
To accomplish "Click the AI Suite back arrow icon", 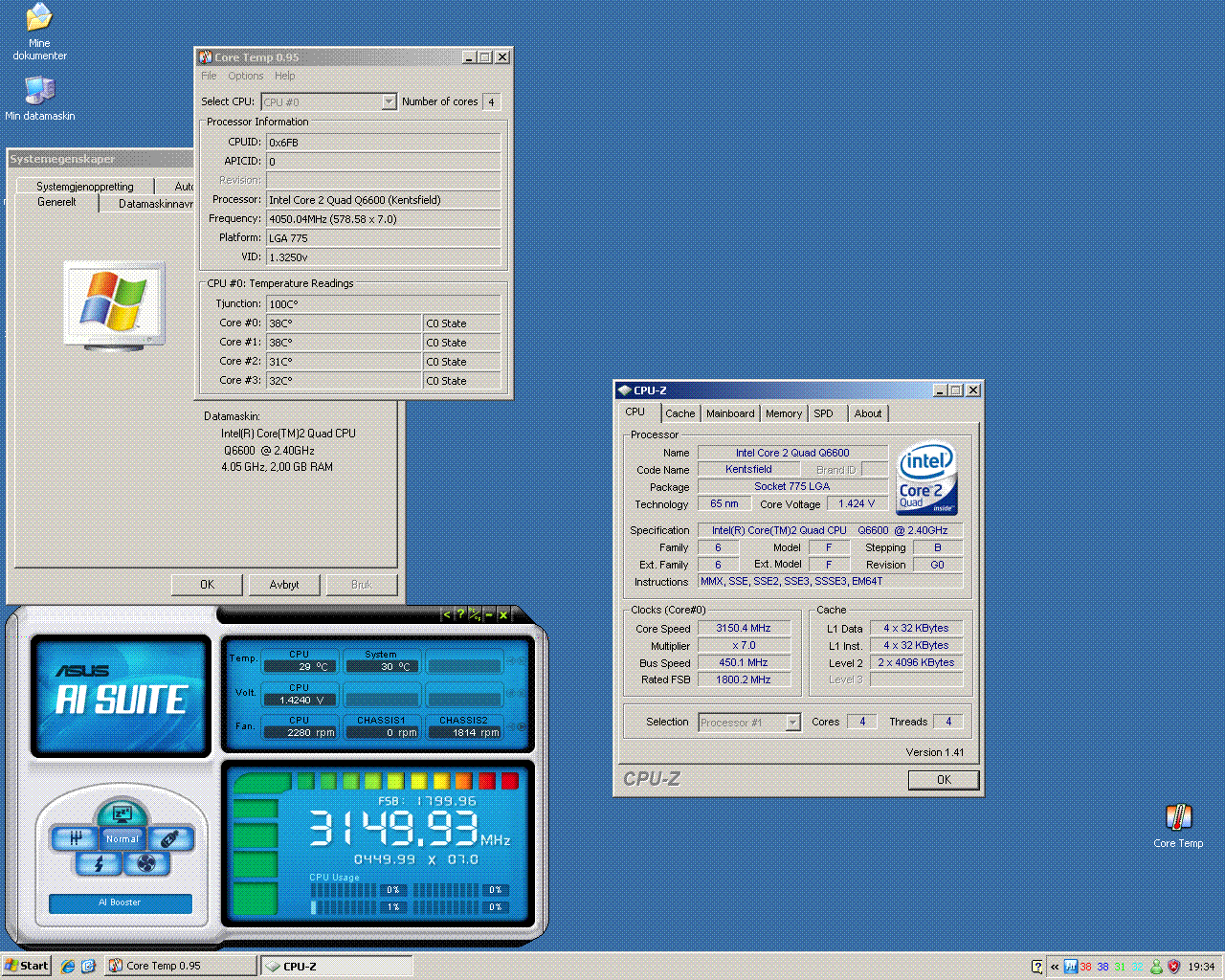I will (446, 614).
